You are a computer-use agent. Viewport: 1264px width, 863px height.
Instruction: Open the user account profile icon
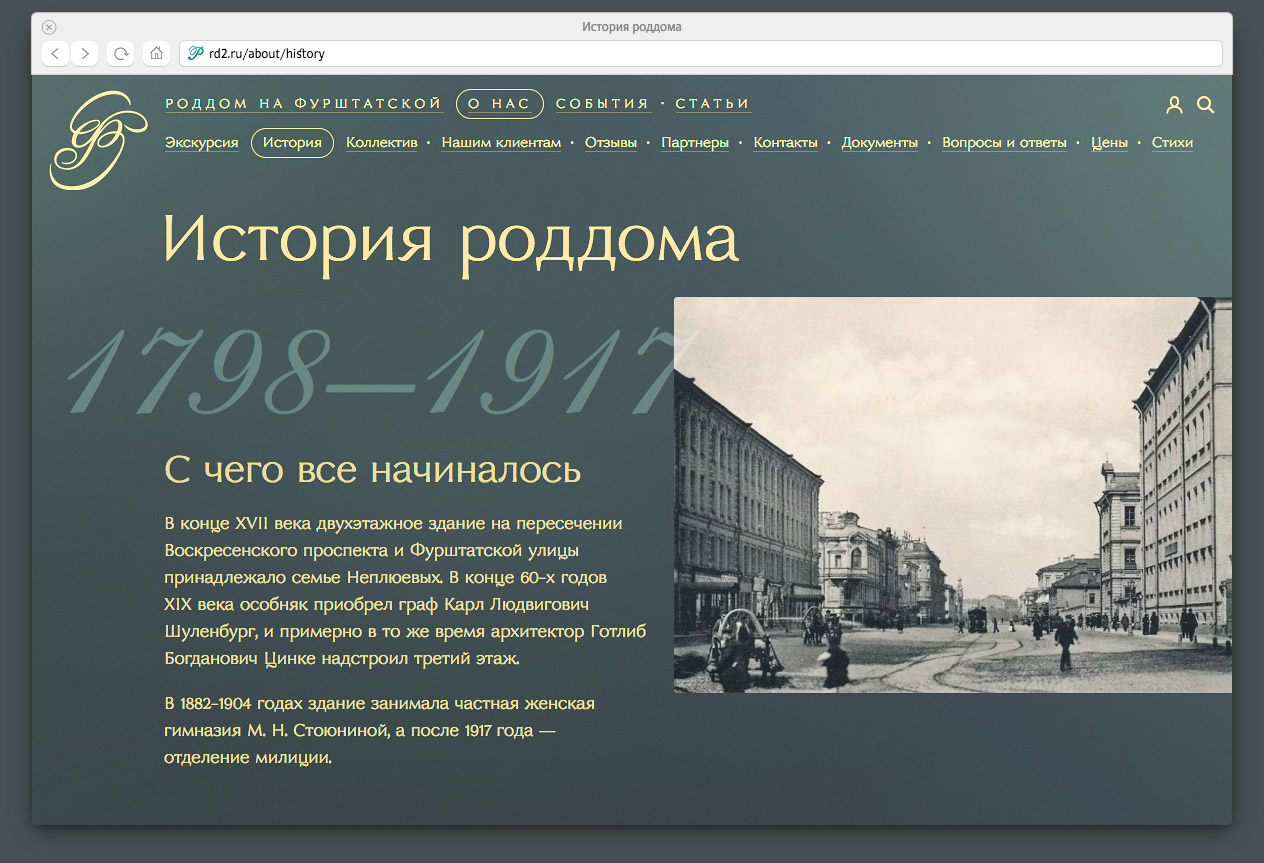click(x=1174, y=105)
